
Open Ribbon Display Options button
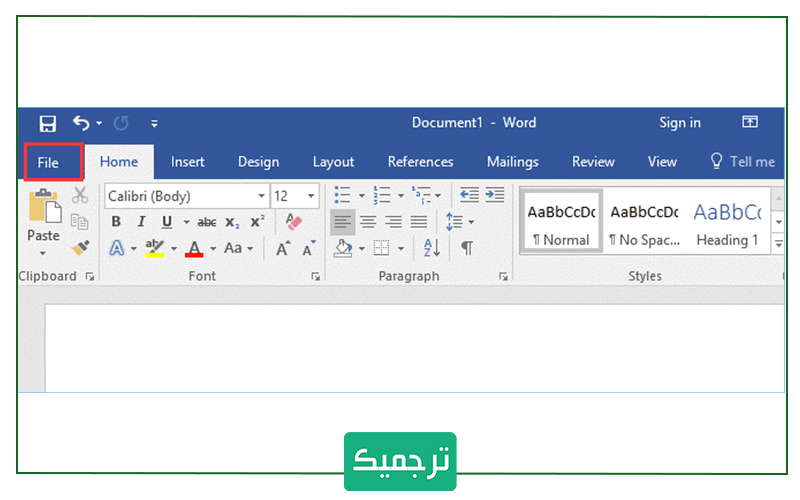coord(749,121)
